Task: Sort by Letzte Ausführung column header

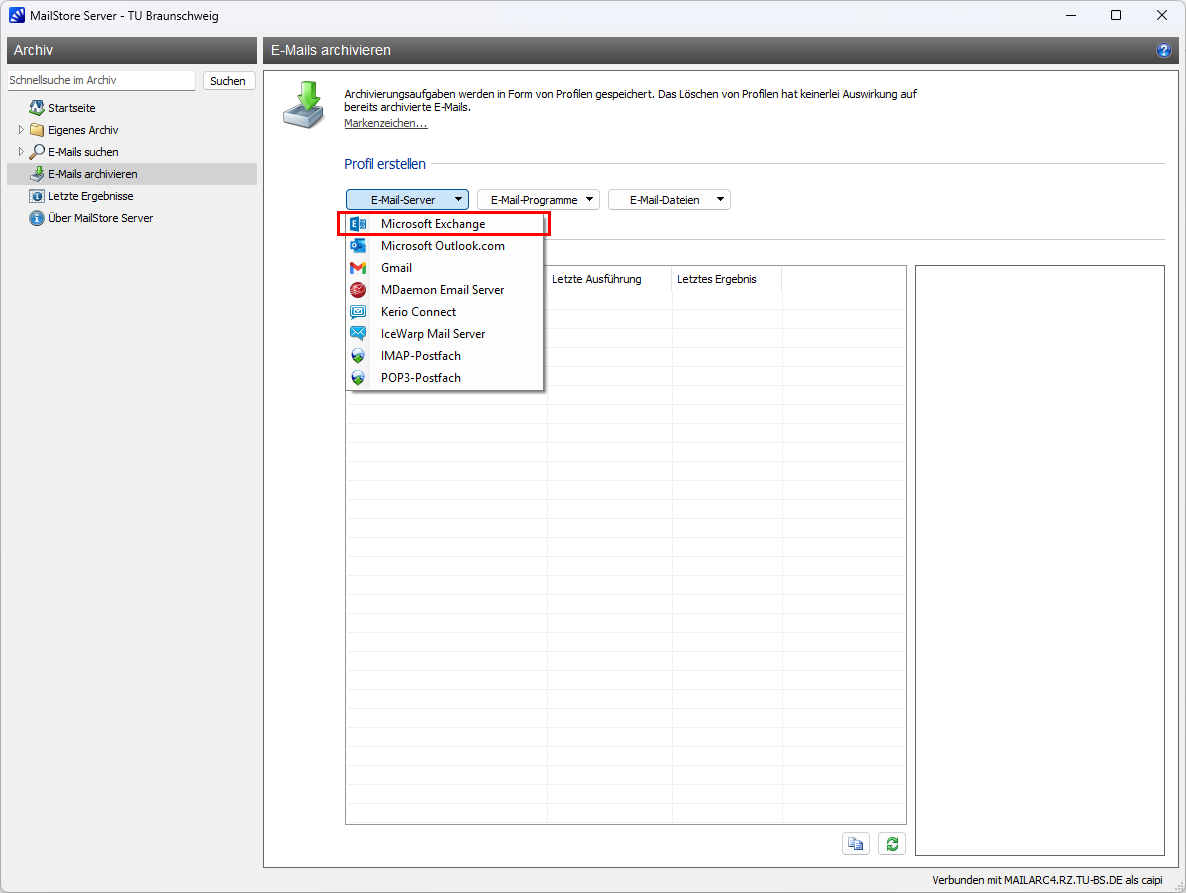Action: coord(610,279)
